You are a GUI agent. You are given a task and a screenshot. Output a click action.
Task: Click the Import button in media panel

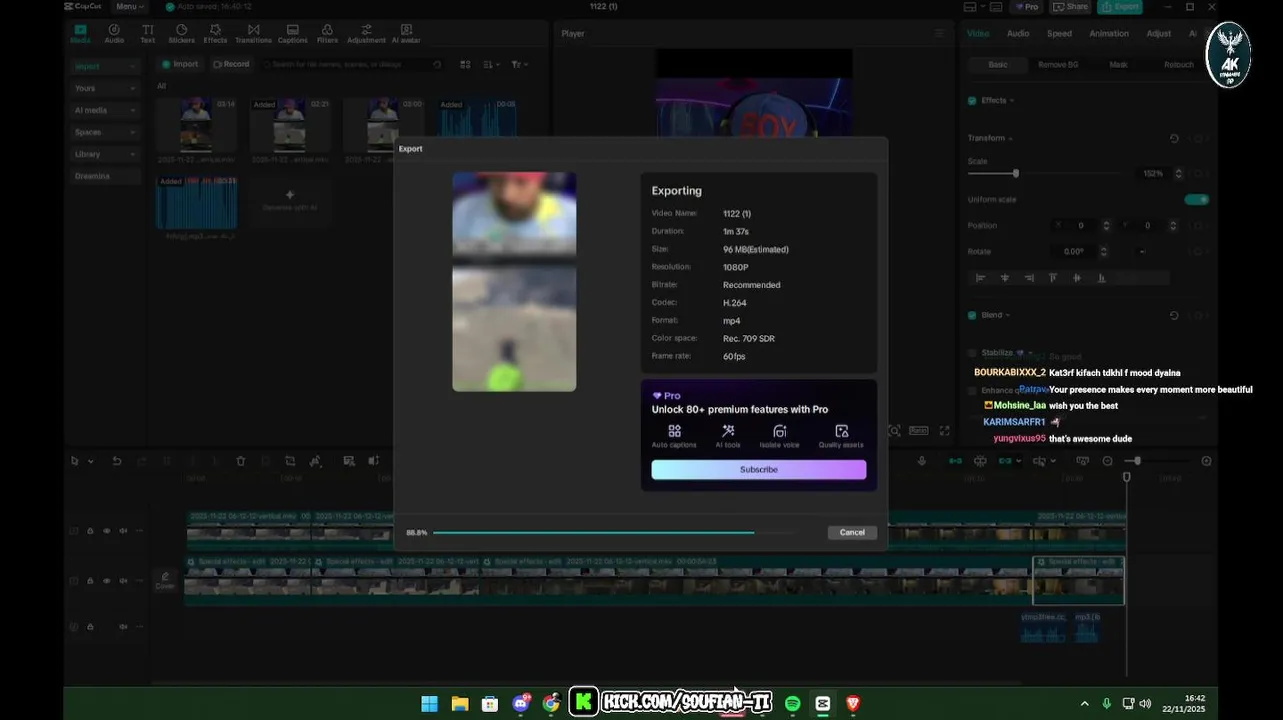coord(180,64)
